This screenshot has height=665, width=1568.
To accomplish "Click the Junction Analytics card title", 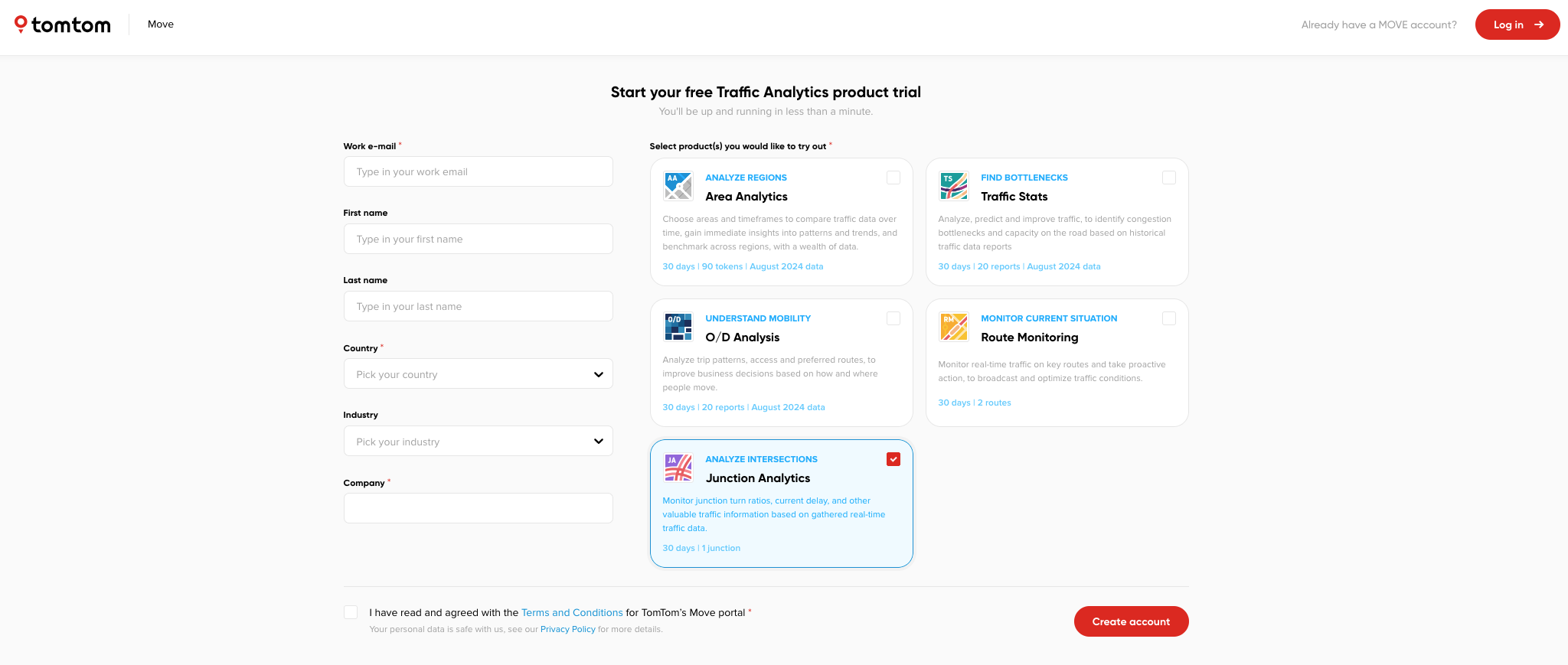I will tap(758, 478).
